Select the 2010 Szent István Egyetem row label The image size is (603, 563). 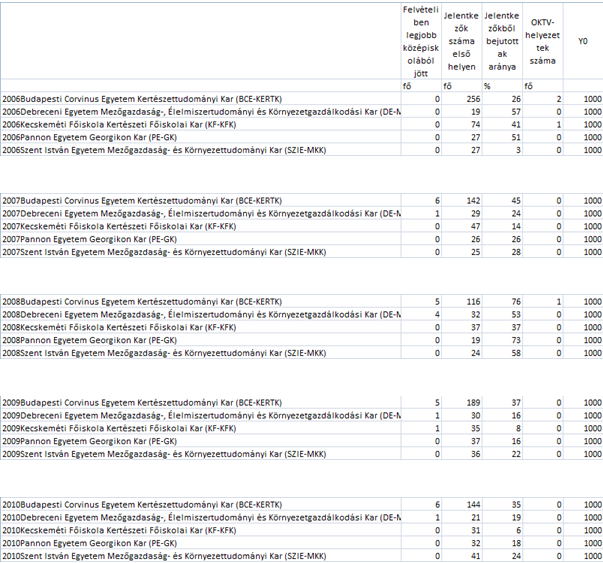pyautogui.click(x=200, y=555)
